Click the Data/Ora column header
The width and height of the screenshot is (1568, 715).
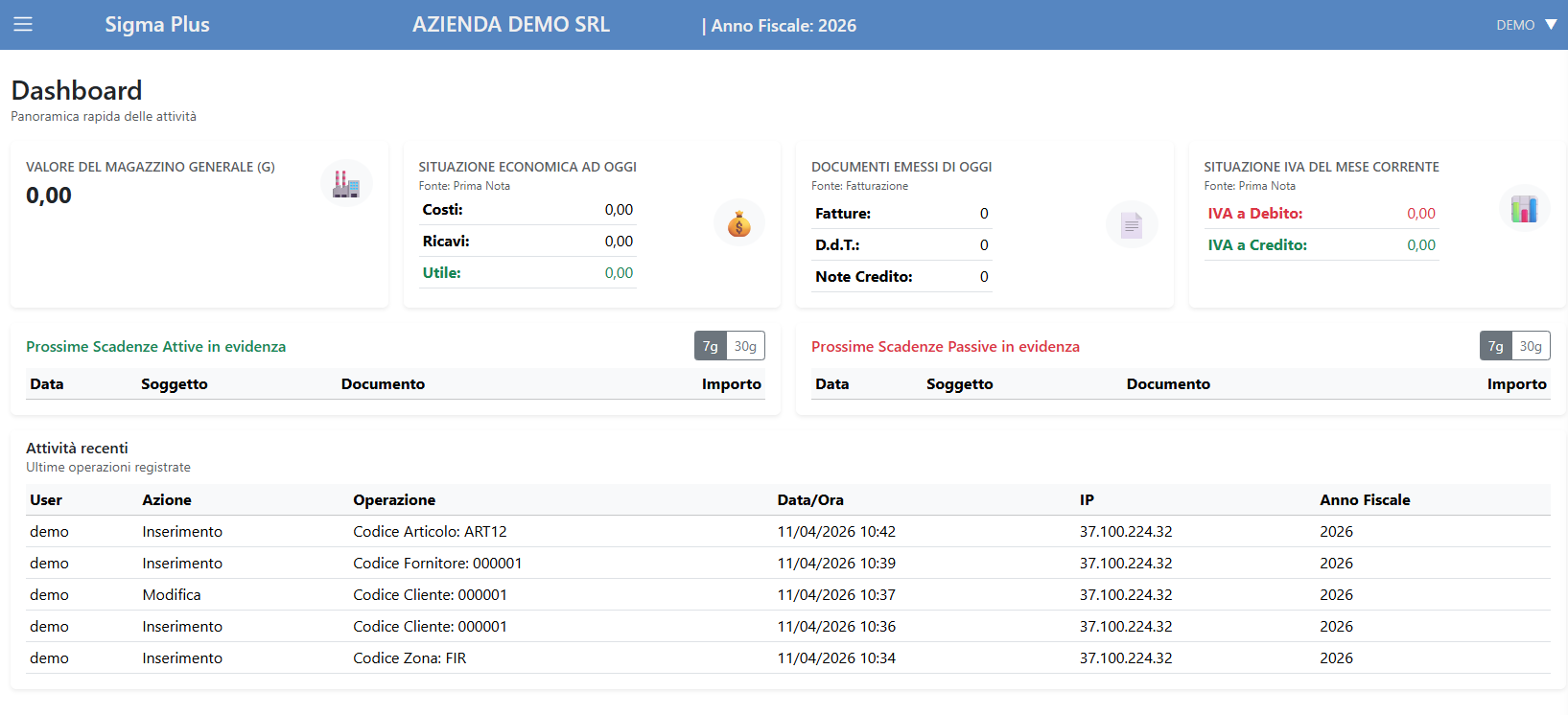810,499
